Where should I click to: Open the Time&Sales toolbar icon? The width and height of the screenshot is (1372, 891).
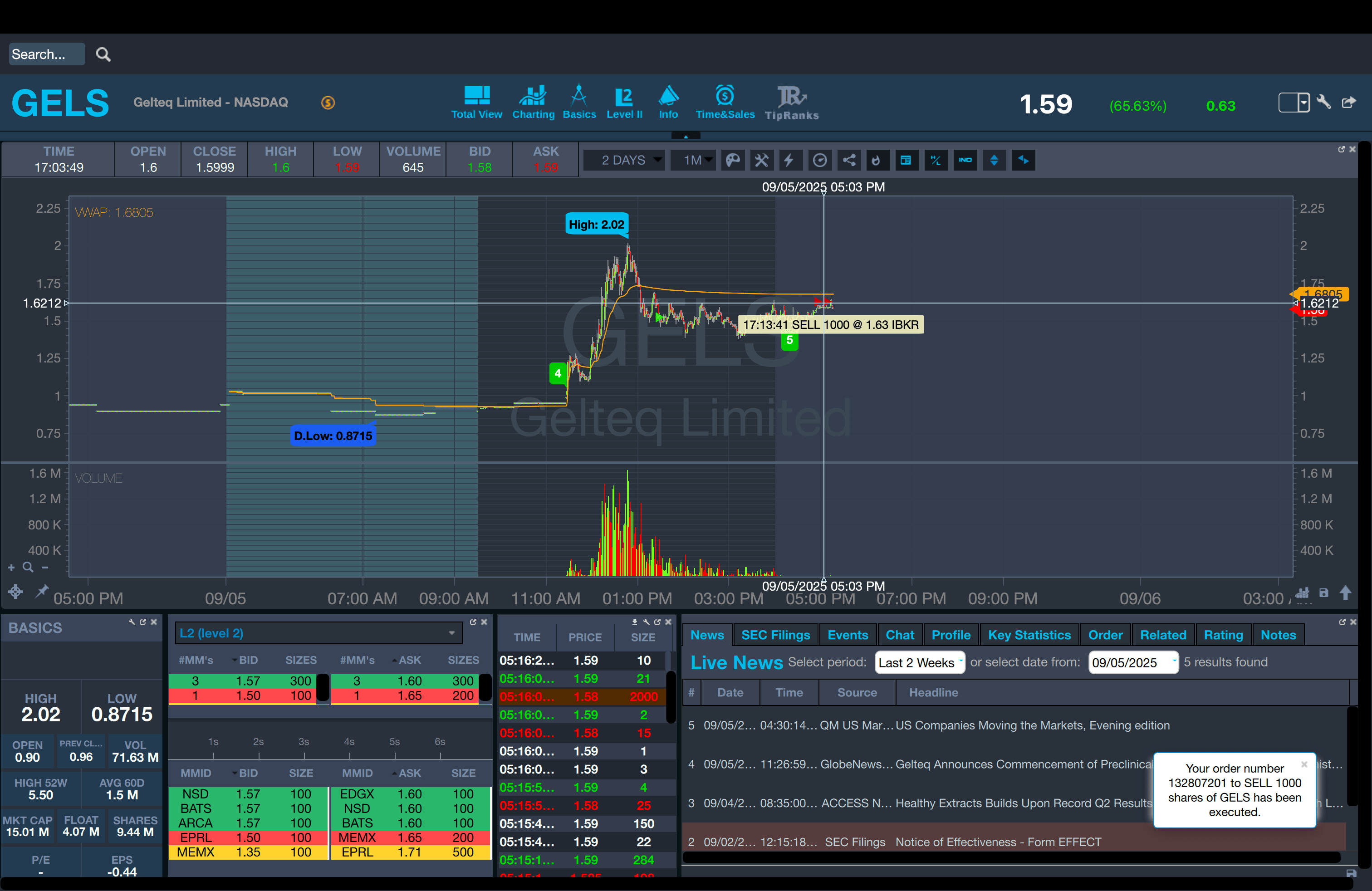[725, 103]
